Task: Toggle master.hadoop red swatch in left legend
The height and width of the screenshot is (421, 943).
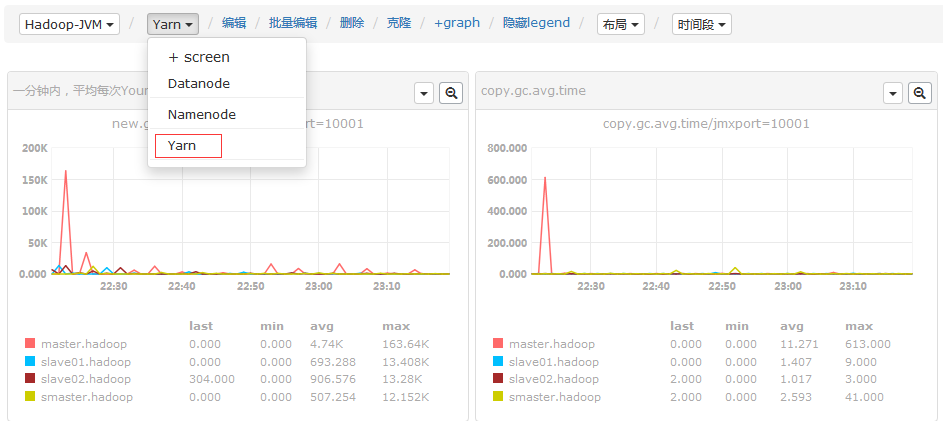Action: (30, 344)
